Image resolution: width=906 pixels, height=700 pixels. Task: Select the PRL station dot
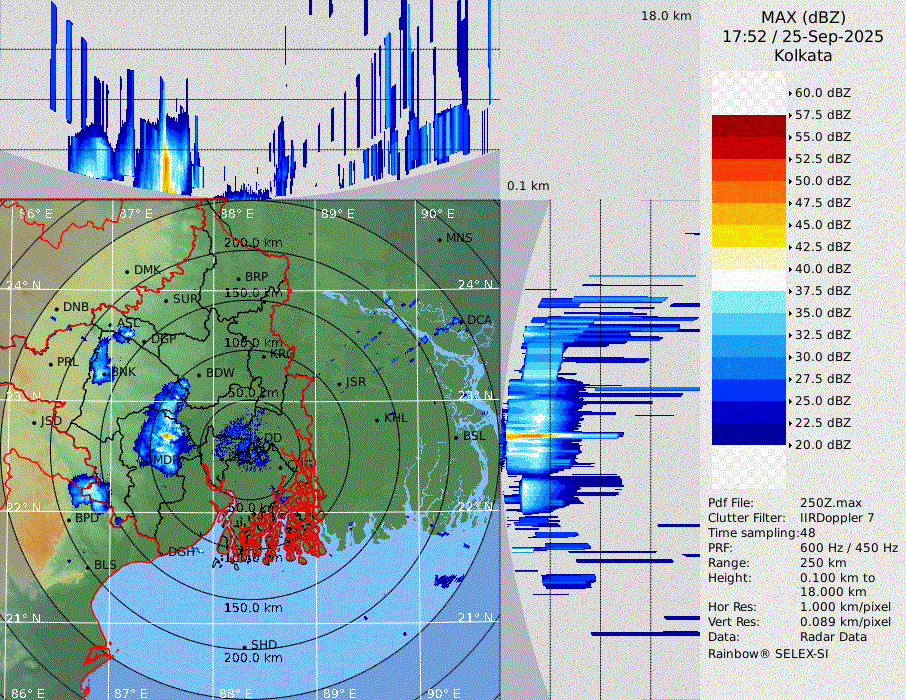point(51,363)
